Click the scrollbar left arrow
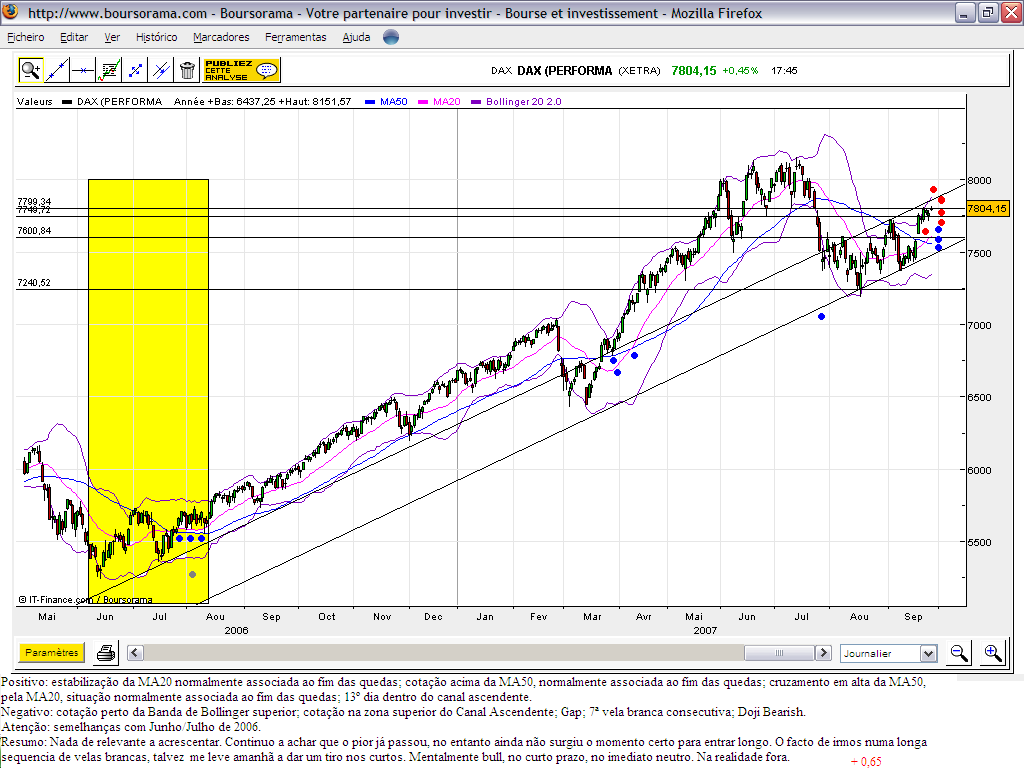The image size is (1024, 768). (135, 652)
